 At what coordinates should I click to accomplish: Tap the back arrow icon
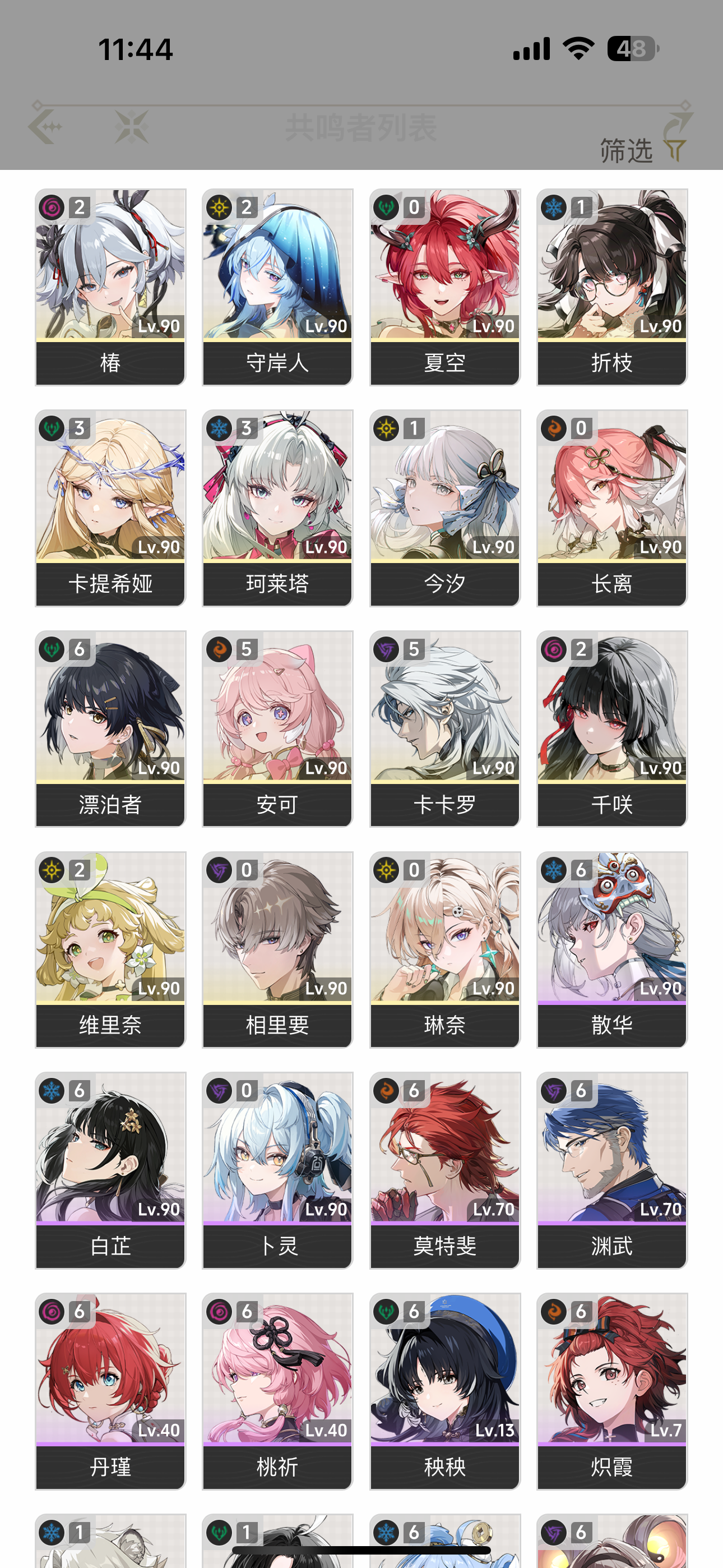click(x=45, y=127)
